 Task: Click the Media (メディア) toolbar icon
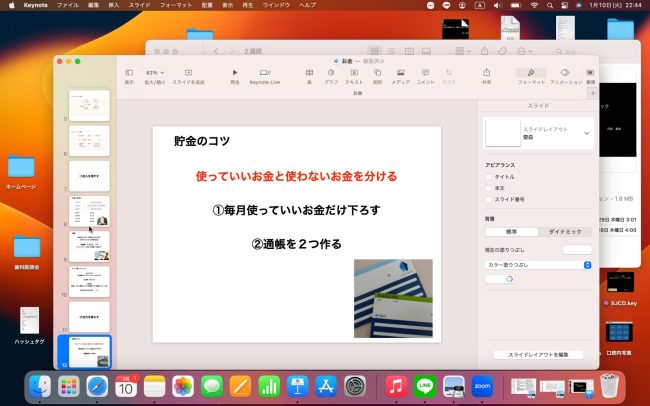pyautogui.click(x=400, y=73)
